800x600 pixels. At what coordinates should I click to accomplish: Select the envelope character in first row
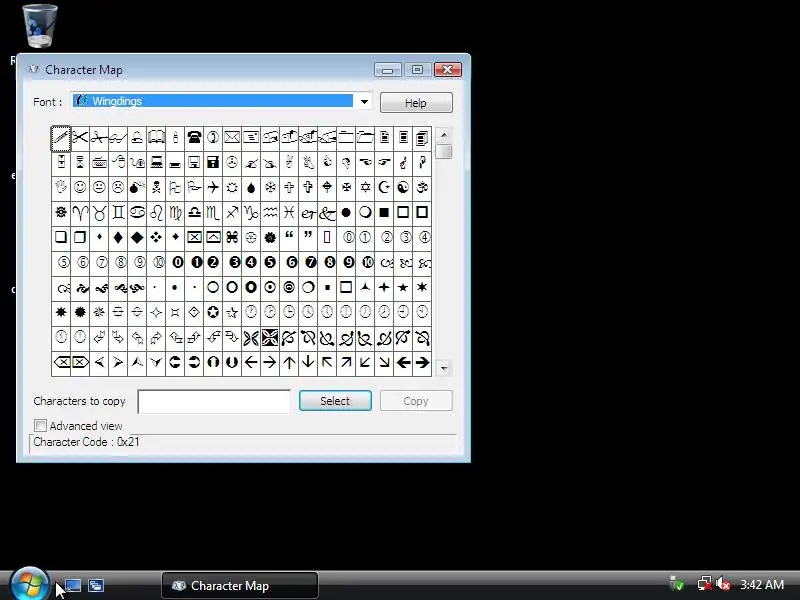tap(232, 138)
